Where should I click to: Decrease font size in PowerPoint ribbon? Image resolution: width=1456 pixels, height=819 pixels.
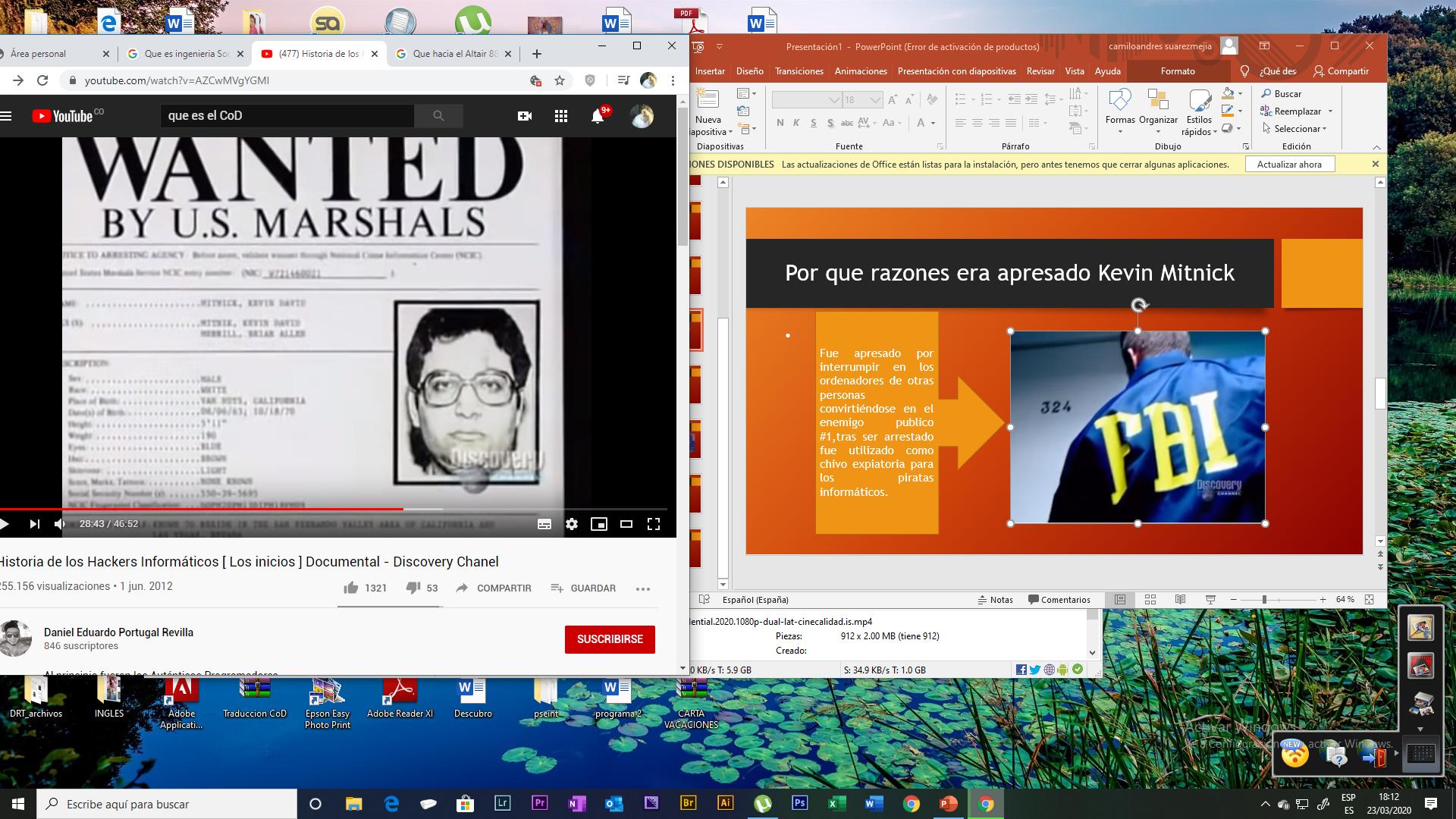[x=911, y=99]
